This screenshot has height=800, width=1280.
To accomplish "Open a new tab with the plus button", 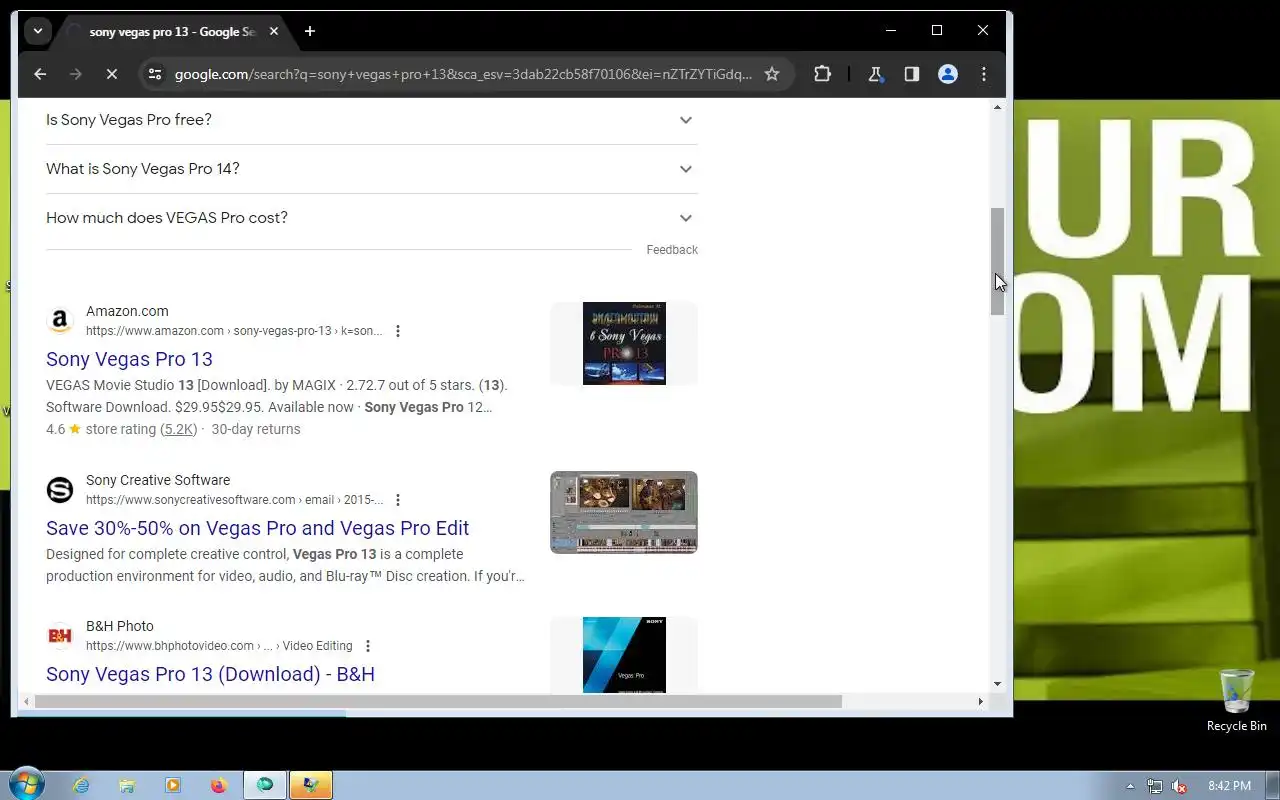I will tap(310, 31).
